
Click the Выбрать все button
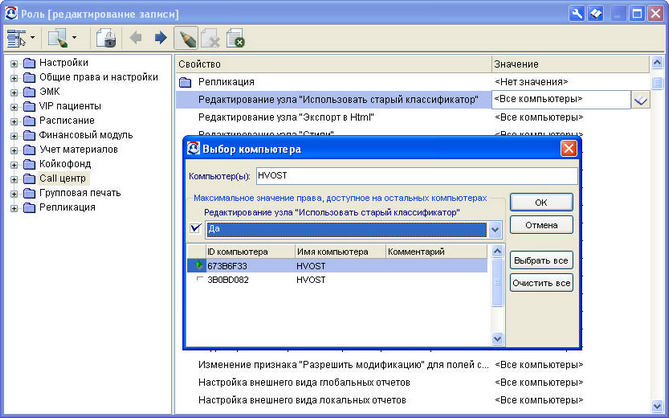tap(541, 261)
